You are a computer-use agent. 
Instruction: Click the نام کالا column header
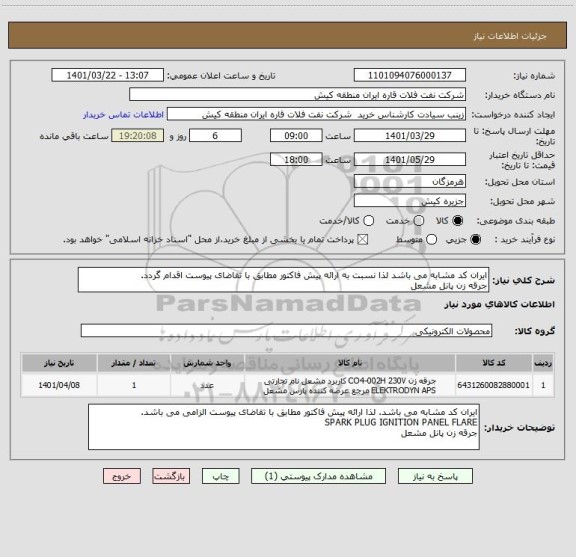[x=350, y=363]
